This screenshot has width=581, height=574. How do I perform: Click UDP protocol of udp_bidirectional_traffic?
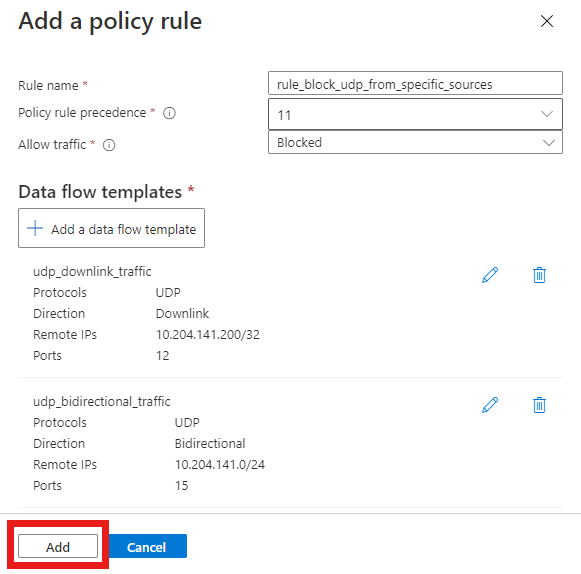tap(187, 423)
